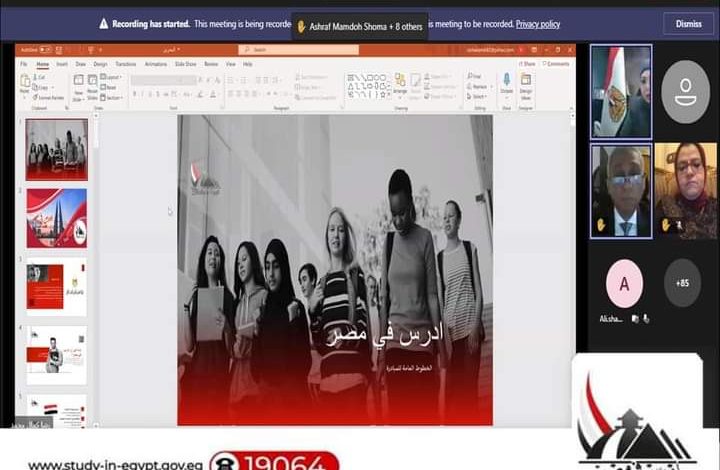
Task: Click the mic icon beside Alsha...
Action: (647, 319)
